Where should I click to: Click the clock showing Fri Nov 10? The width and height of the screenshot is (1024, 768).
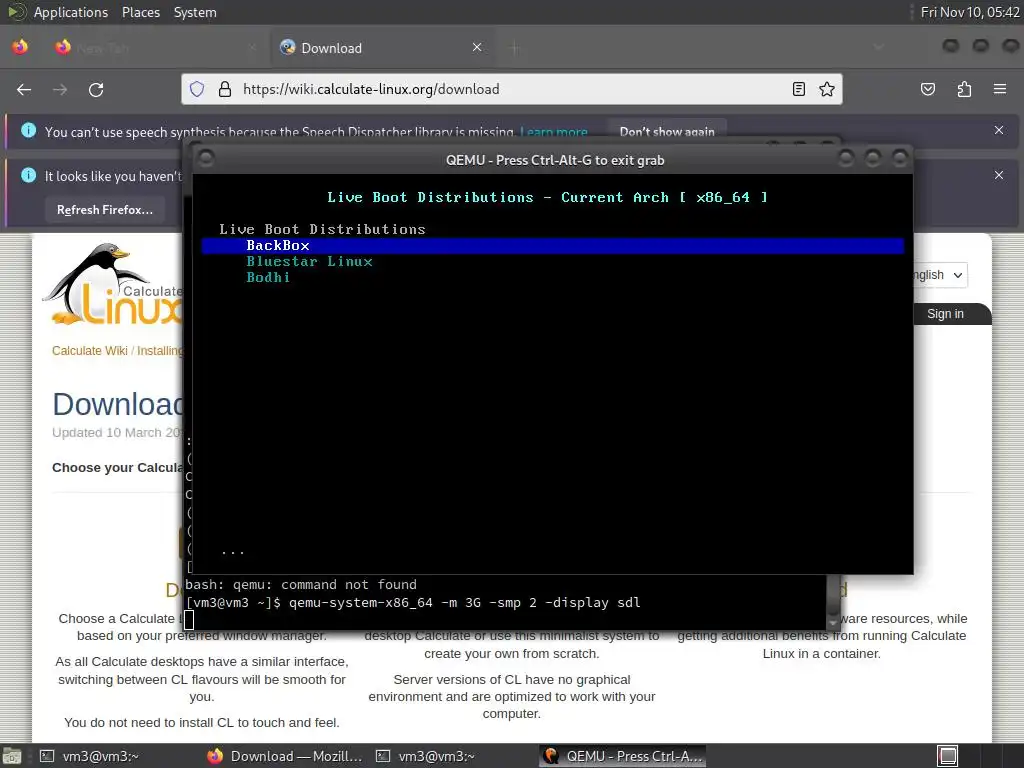[969, 12]
